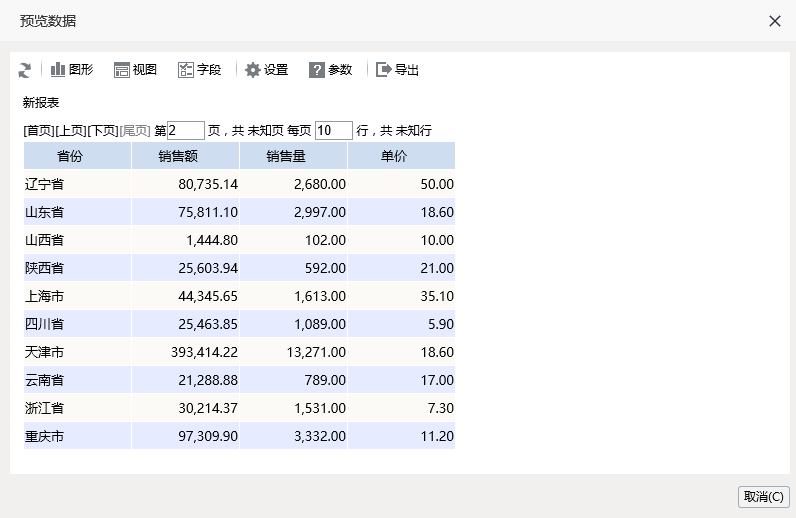The width and height of the screenshot is (796, 518).
Task: Click the 尾页 last page link
Action: coord(135,131)
